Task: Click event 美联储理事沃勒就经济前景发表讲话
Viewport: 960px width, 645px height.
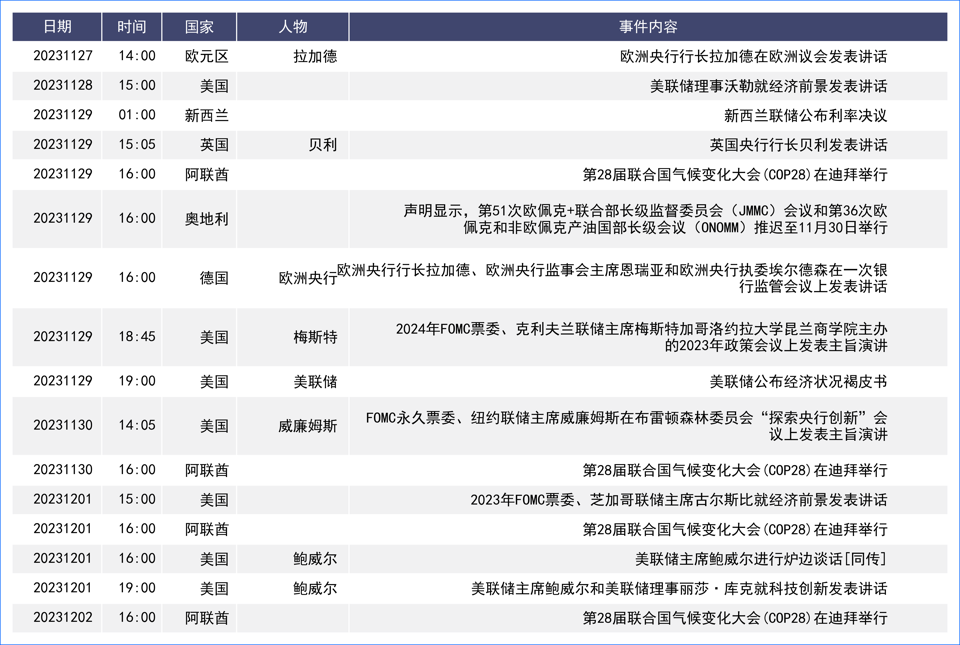Action: click(x=768, y=86)
